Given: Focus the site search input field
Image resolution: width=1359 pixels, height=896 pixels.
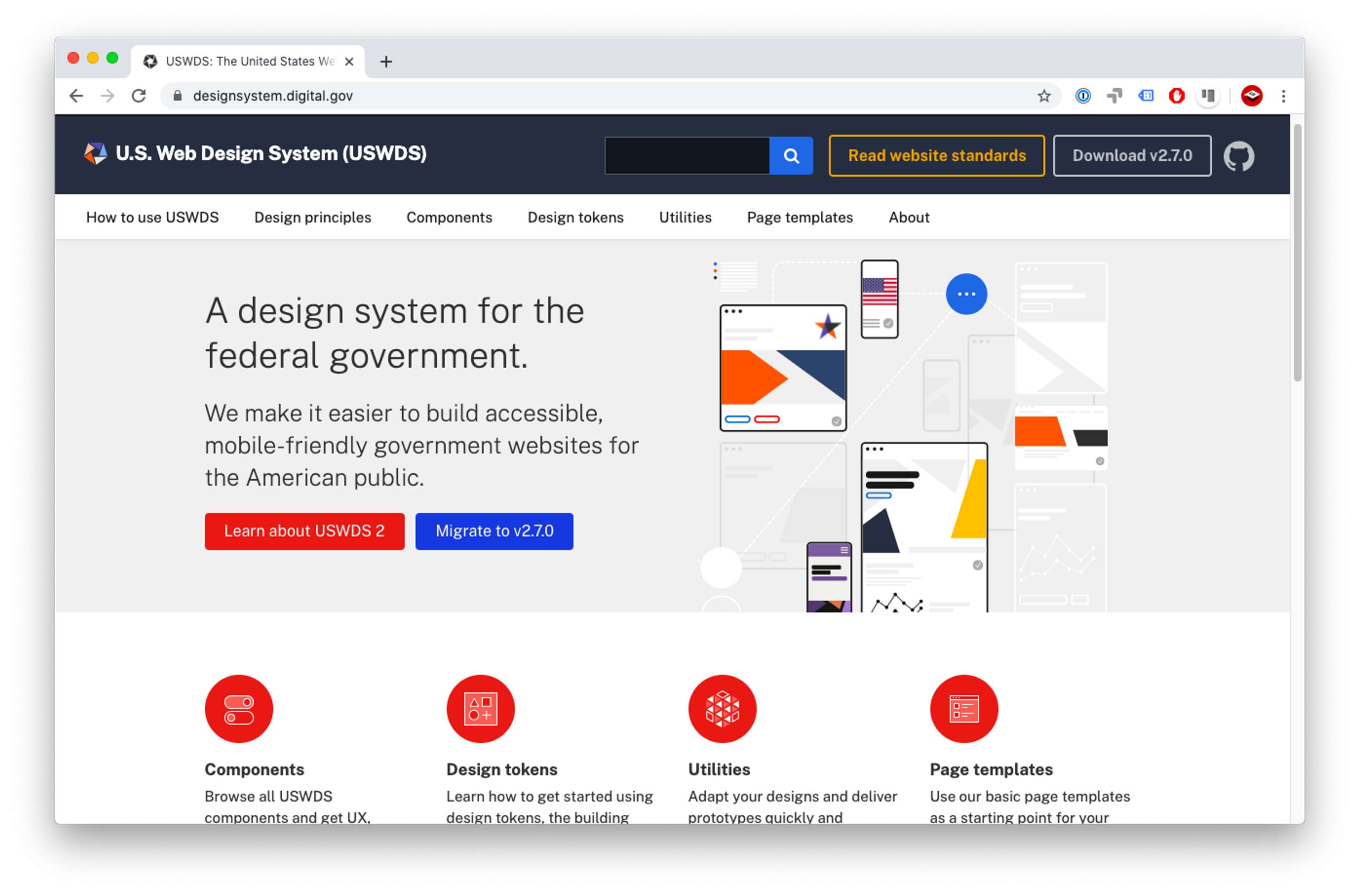Looking at the screenshot, I should coord(687,155).
